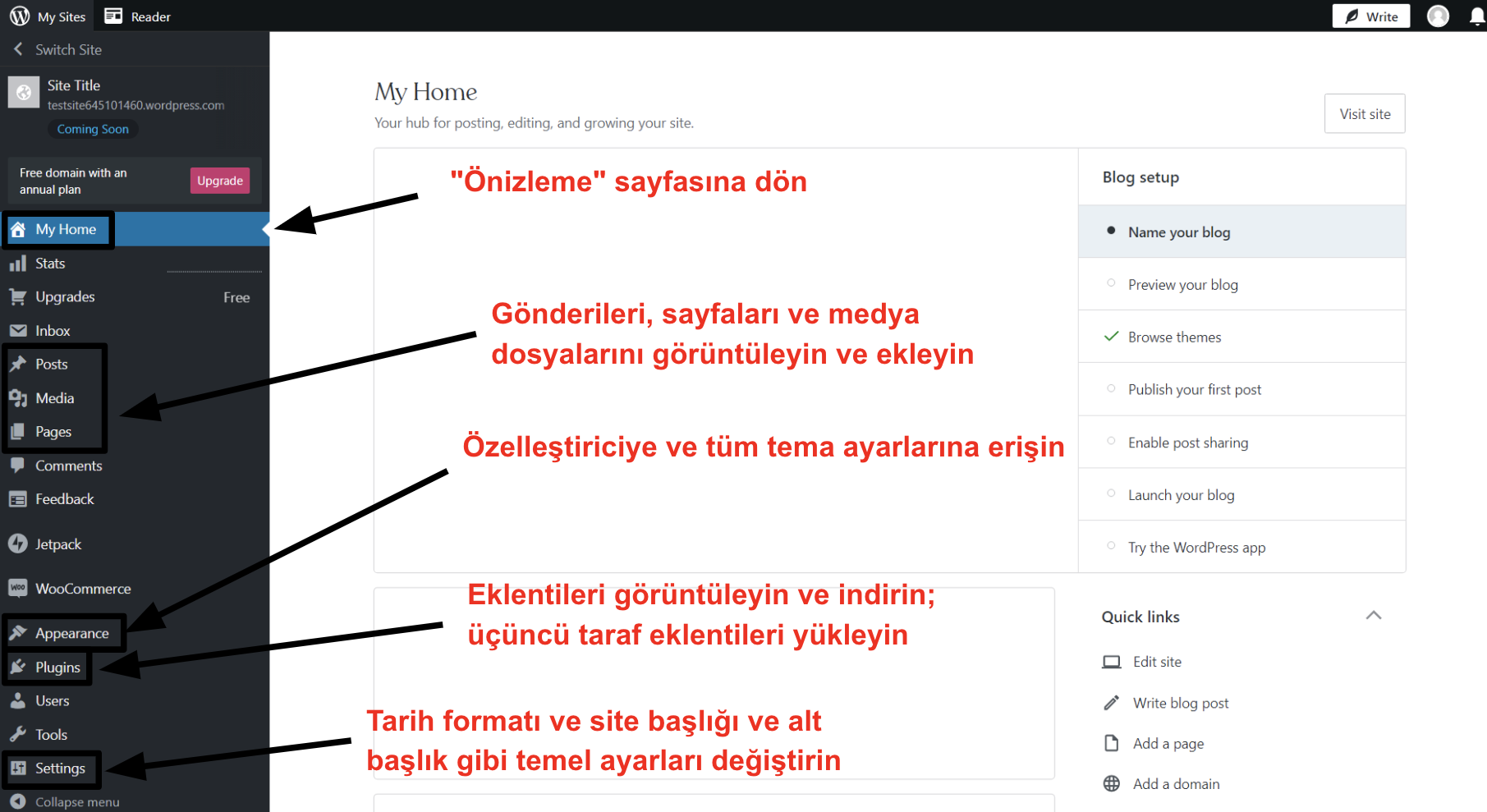The height and width of the screenshot is (812, 1487).
Task: Open completed Browse themes step
Action: [x=1241, y=337]
